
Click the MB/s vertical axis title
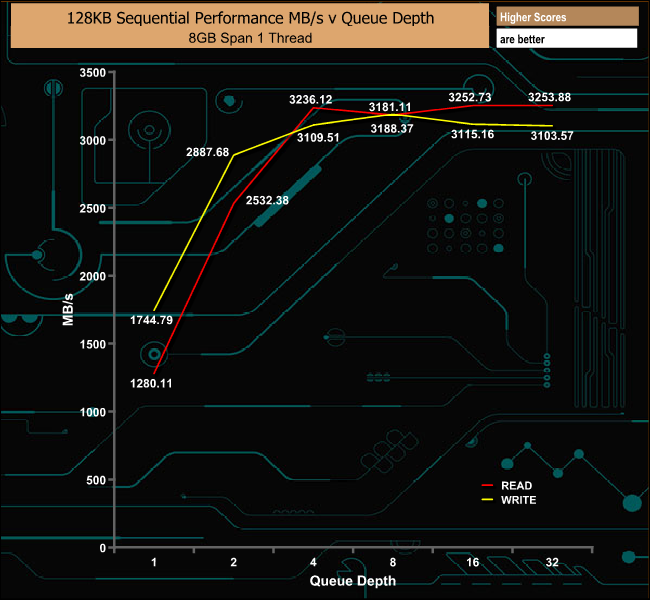(68, 309)
